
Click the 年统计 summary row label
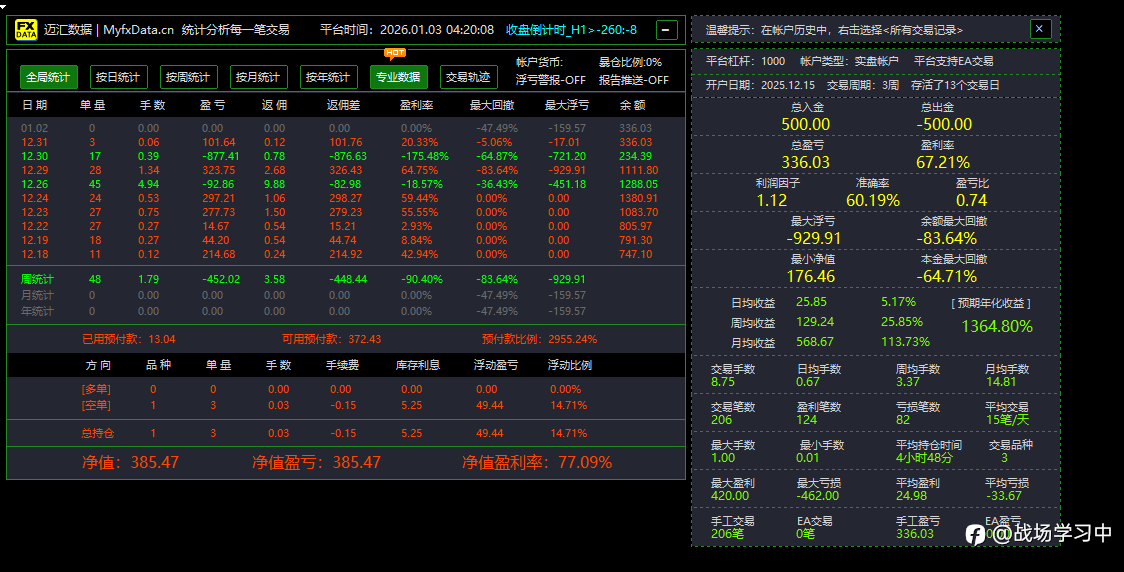click(37, 311)
